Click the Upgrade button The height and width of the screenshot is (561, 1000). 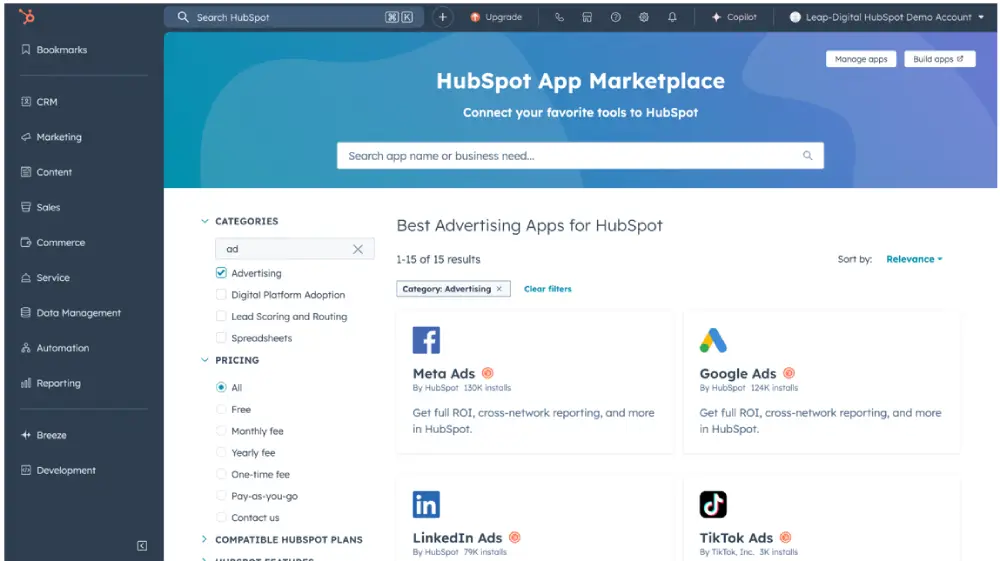point(496,17)
